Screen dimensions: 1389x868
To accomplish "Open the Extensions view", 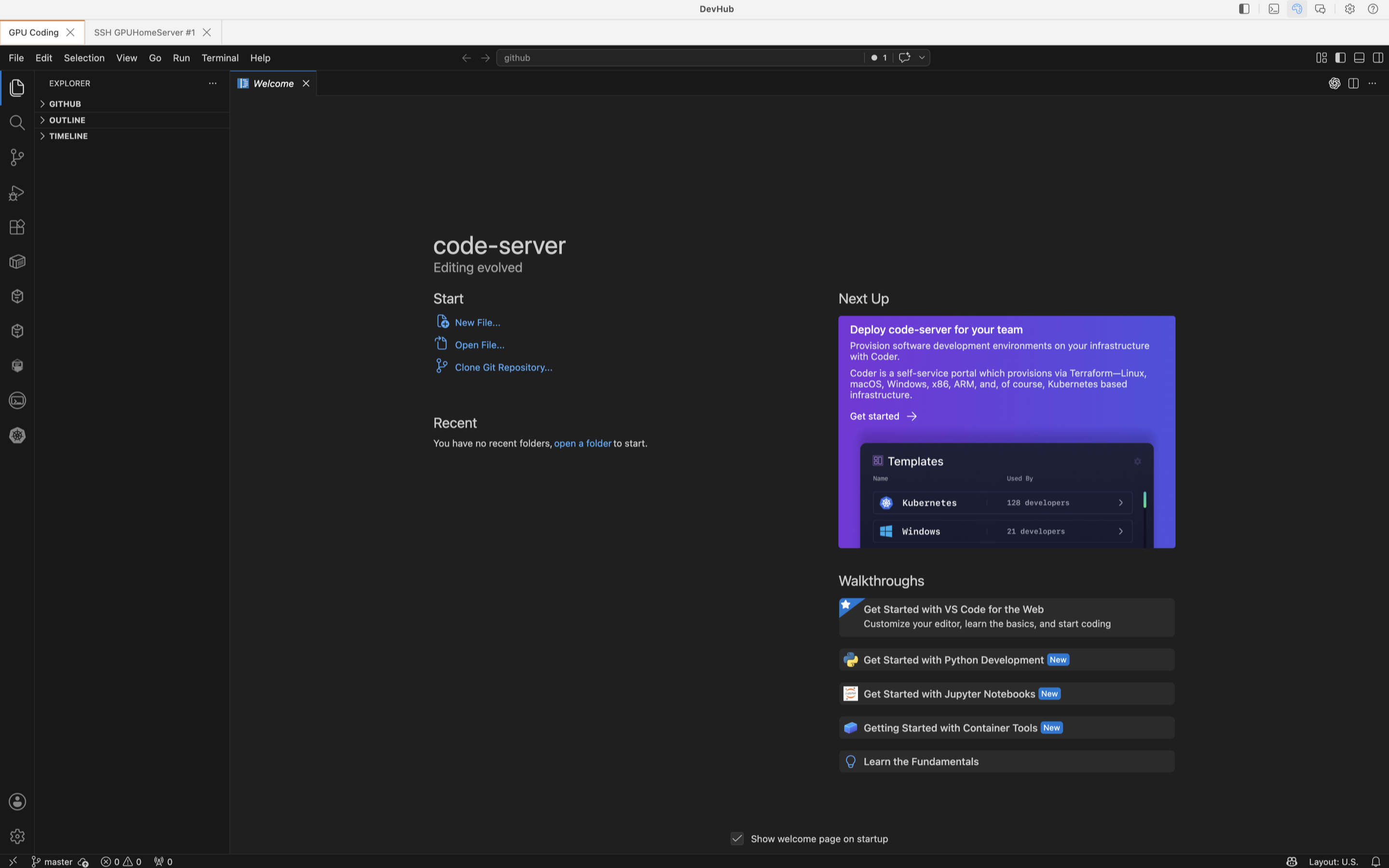I will (17, 227).
